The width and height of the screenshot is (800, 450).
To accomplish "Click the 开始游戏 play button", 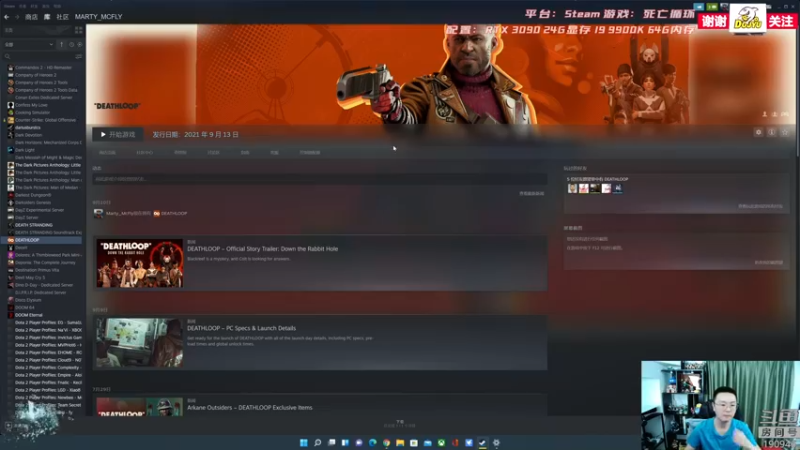I will [x=118, y=134].
